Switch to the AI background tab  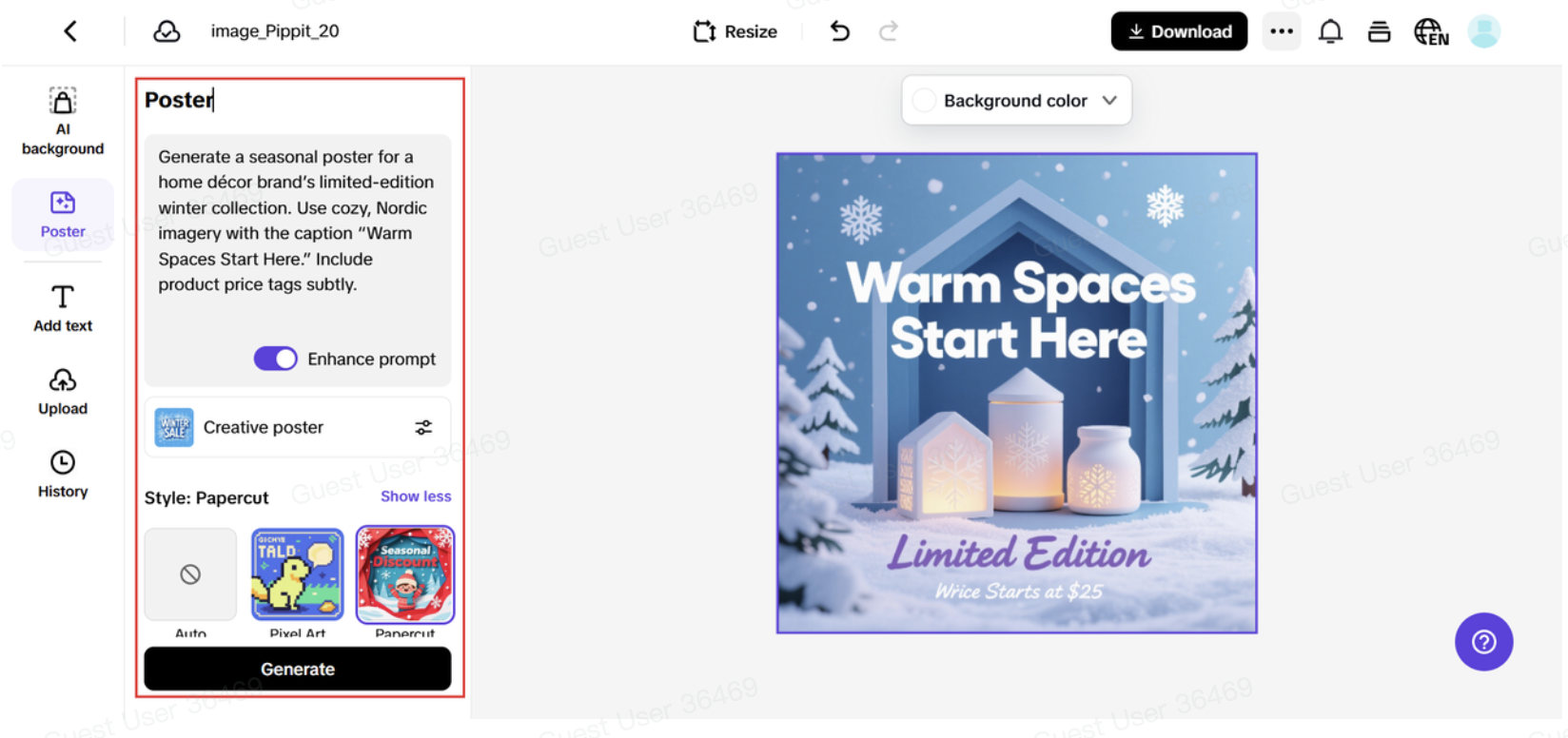click(63, 122)
